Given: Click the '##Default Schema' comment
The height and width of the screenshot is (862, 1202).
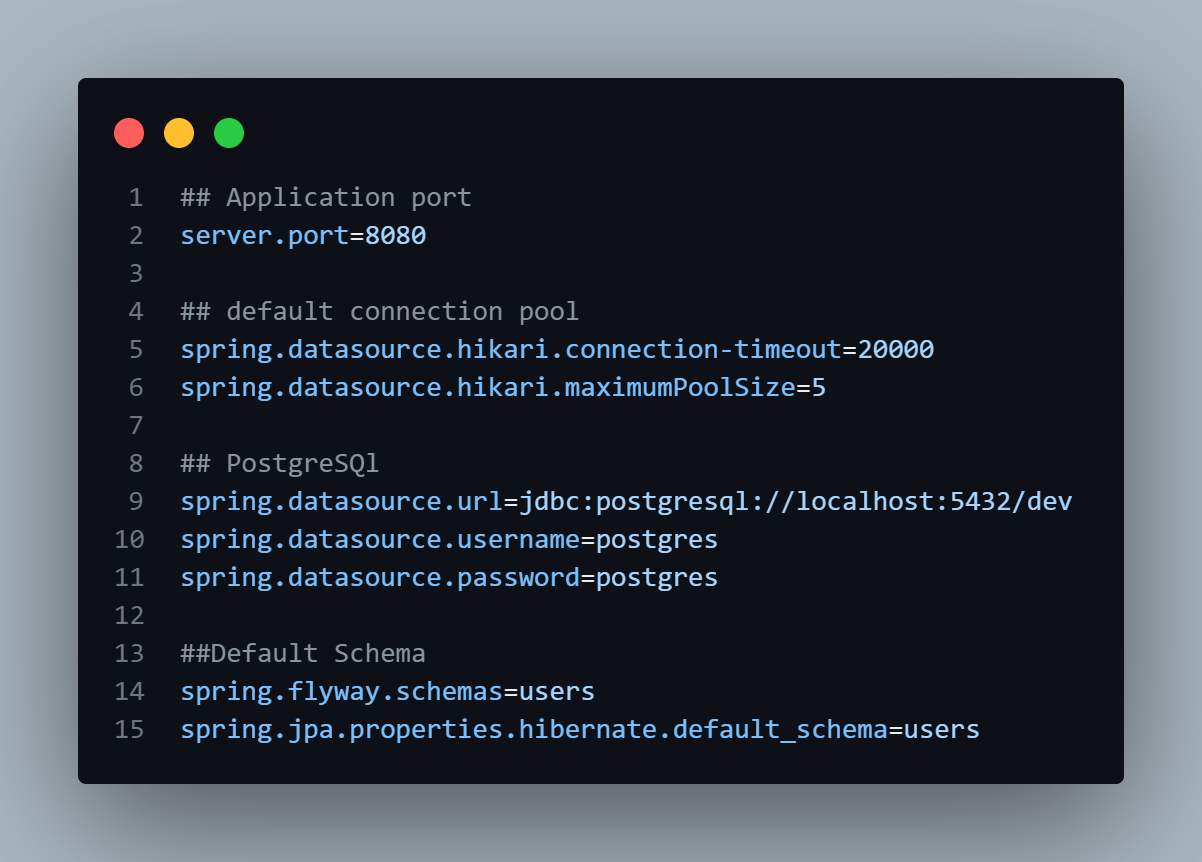Looking at the screenshot, I should pos(303,653).
